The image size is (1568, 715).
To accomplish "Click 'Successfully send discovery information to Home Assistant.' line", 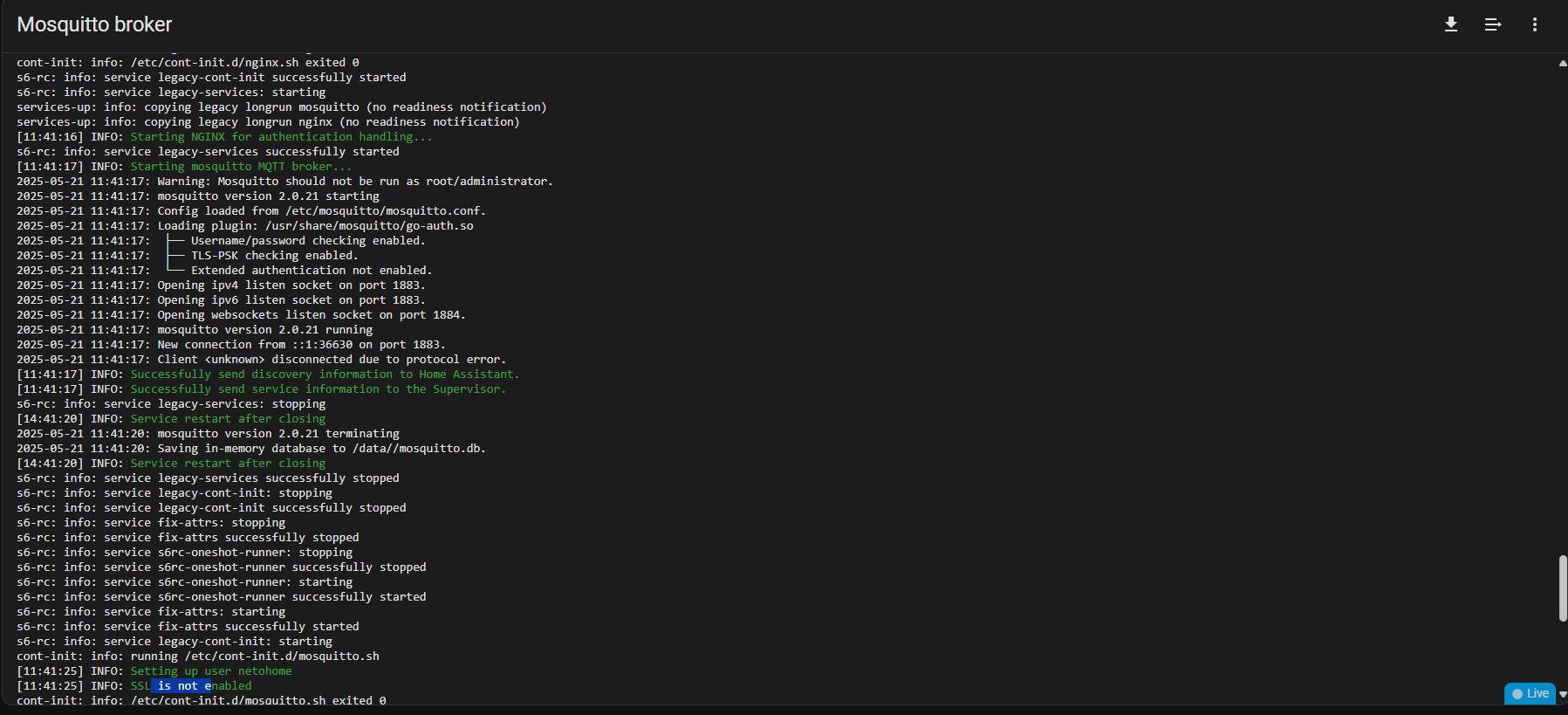I will point(268,374).
